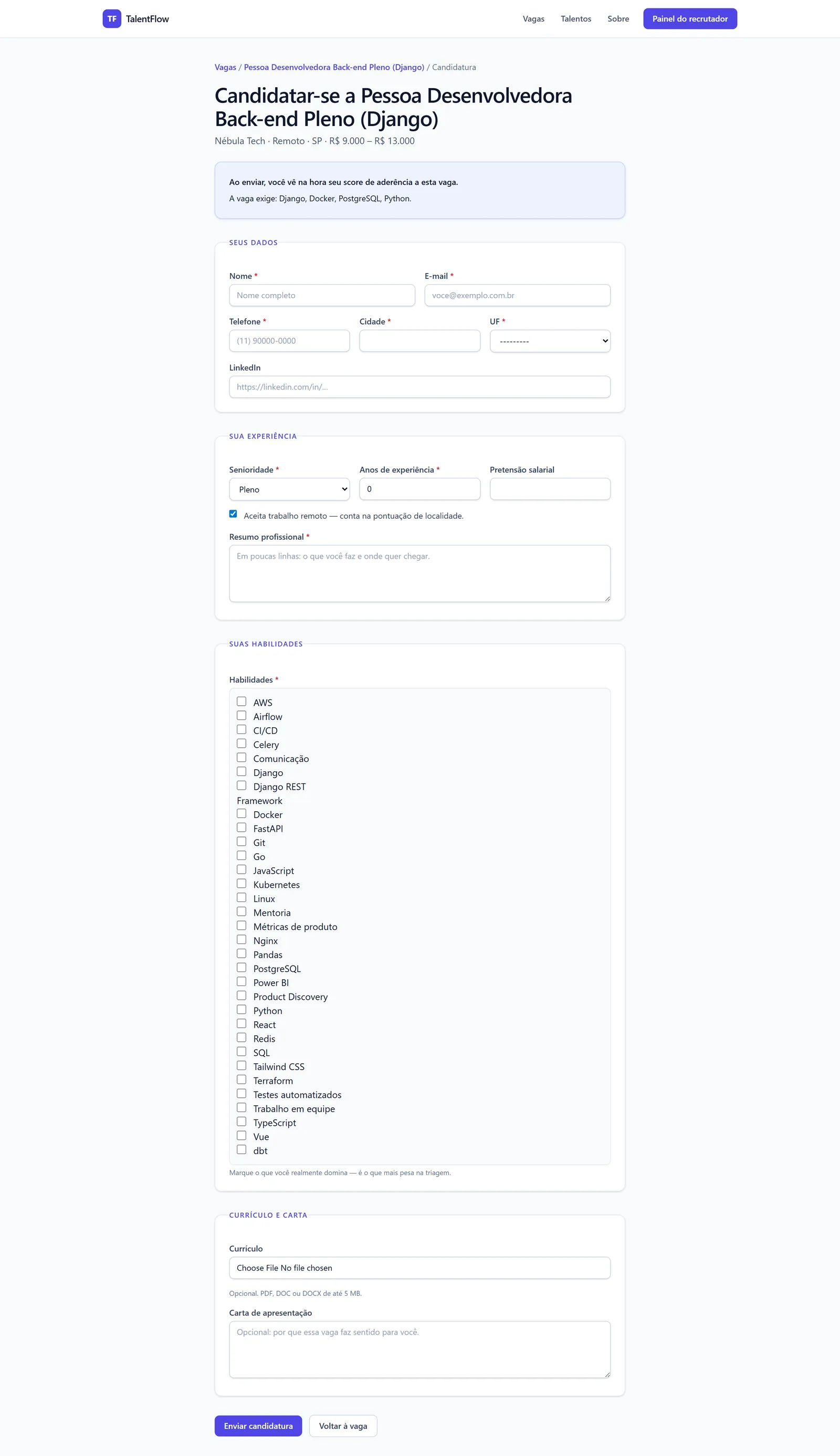Check the Comunicação checkbox
This screenshot has height=1456, width=840.
pos(241,758)
